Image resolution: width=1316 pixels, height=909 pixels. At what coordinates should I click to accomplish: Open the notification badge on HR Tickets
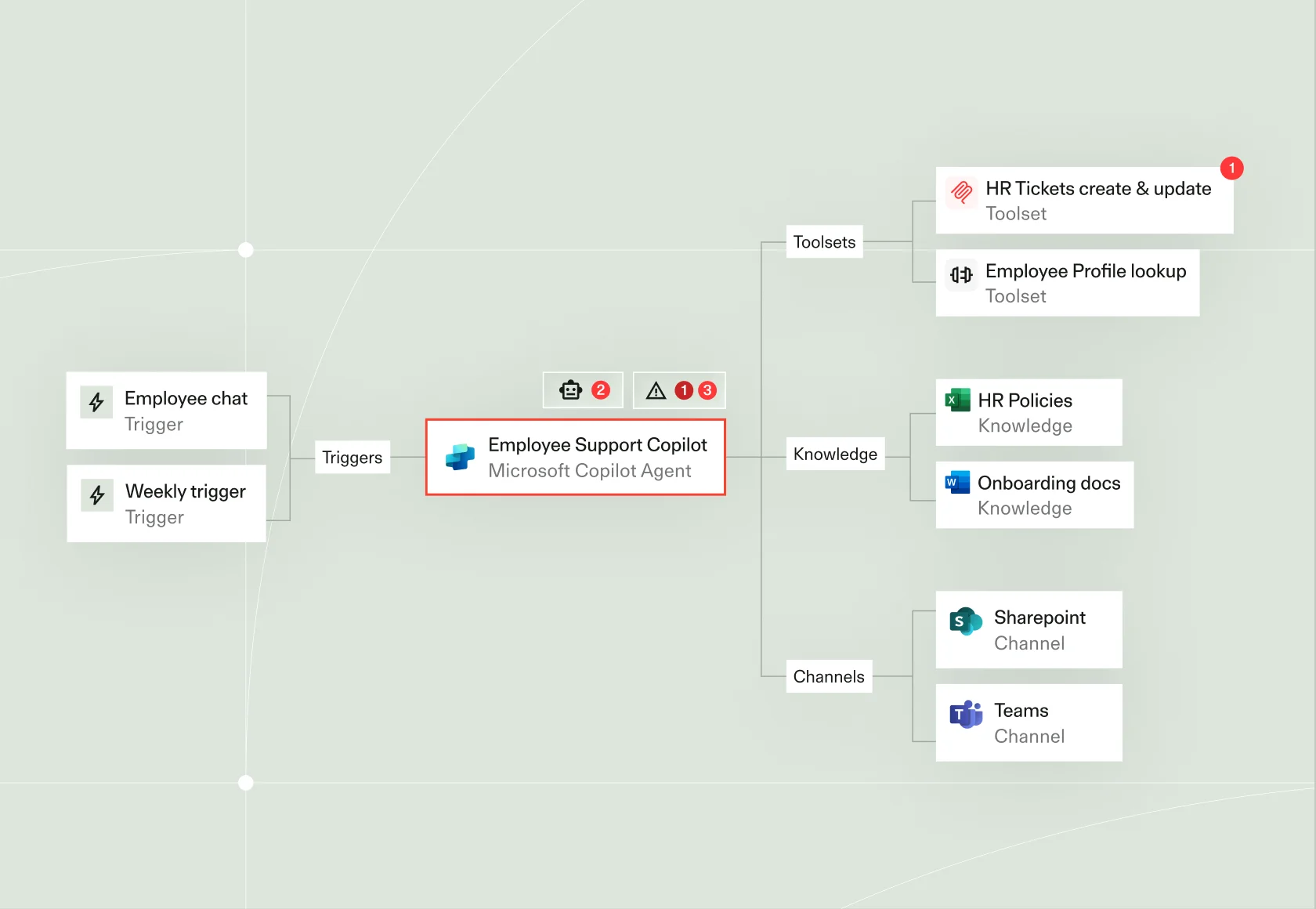[1231, 168]
